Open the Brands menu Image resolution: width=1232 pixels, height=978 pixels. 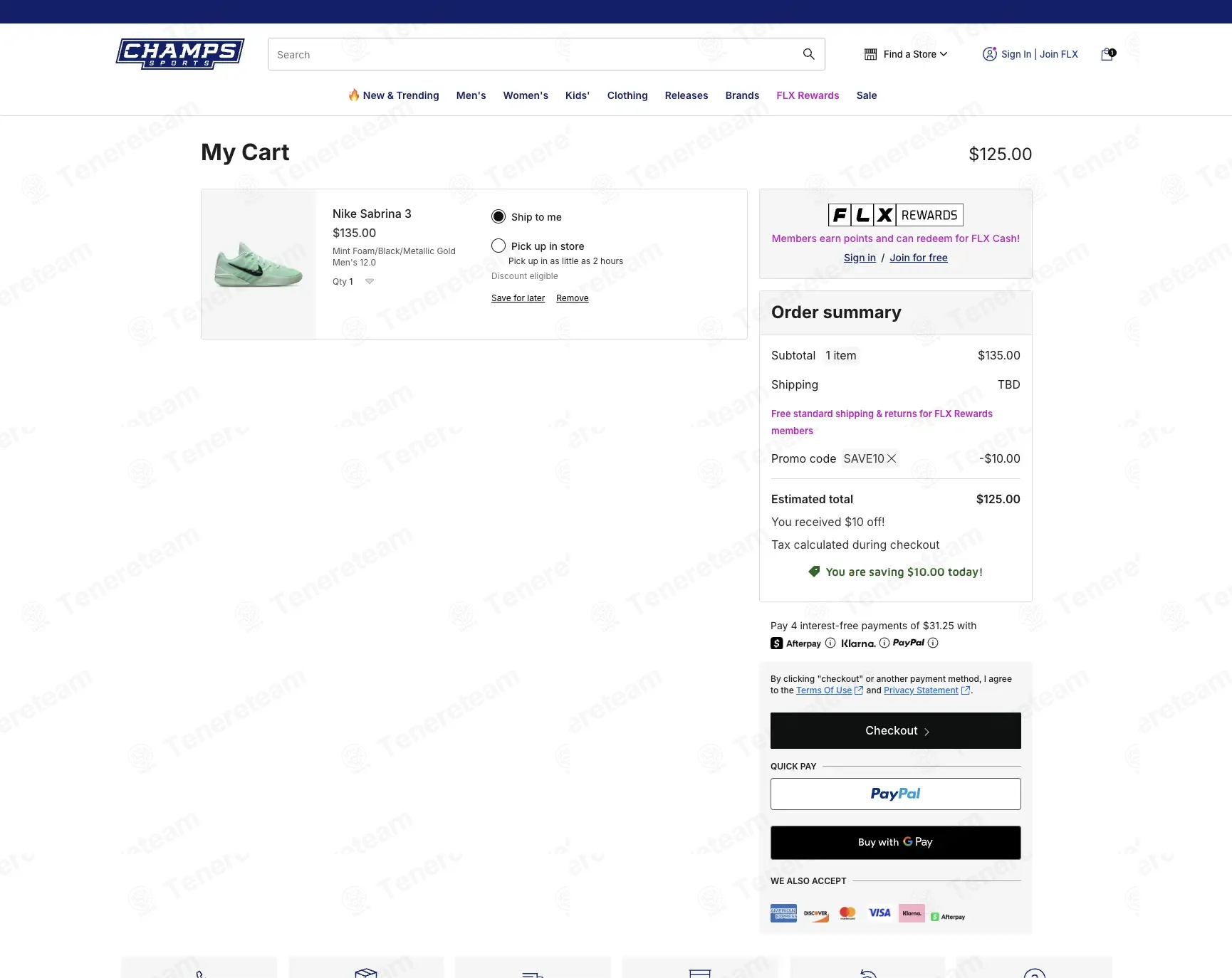tap(742, 95)
